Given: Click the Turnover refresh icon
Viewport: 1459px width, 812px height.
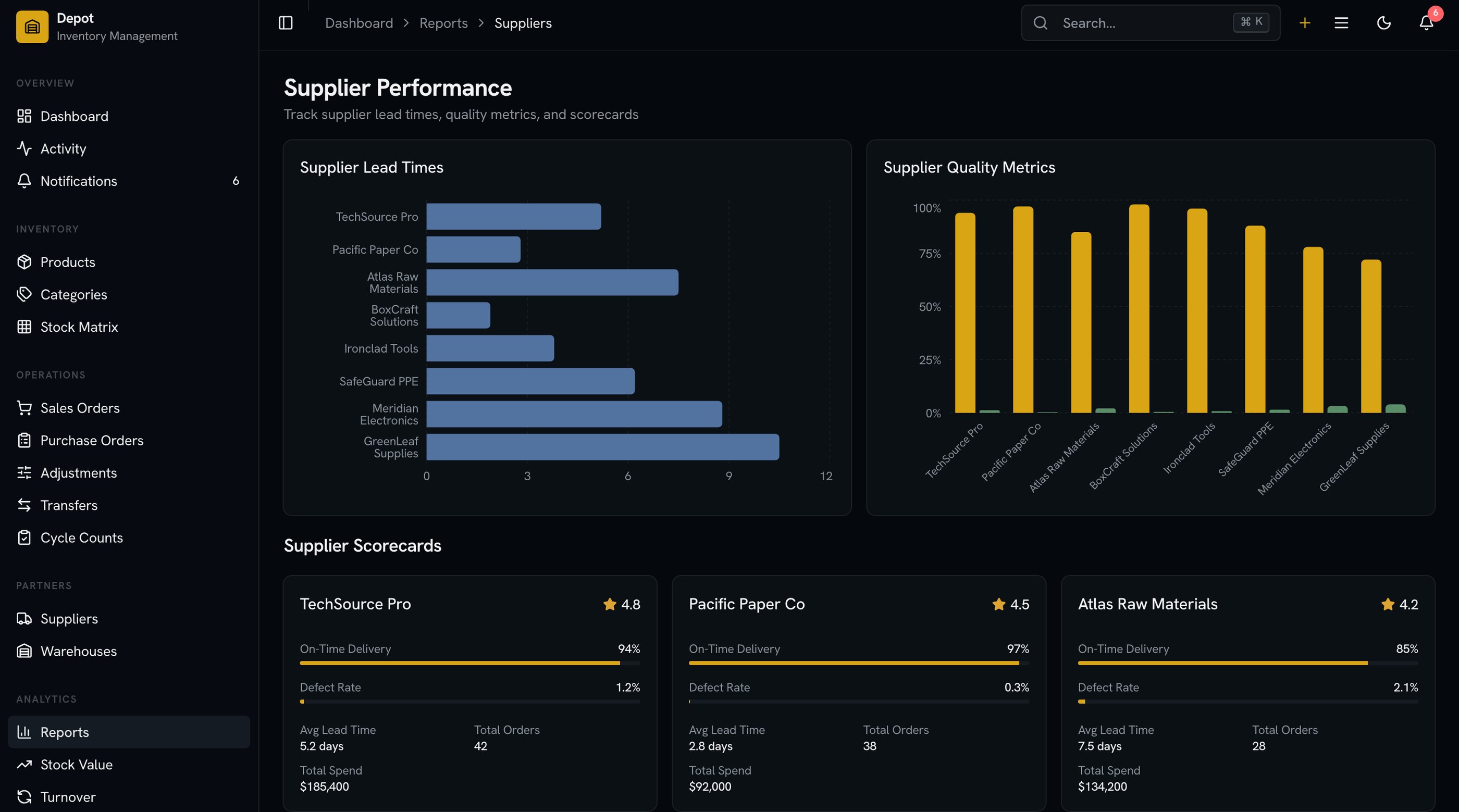Looking at the screenshot, I should (24, 797).
